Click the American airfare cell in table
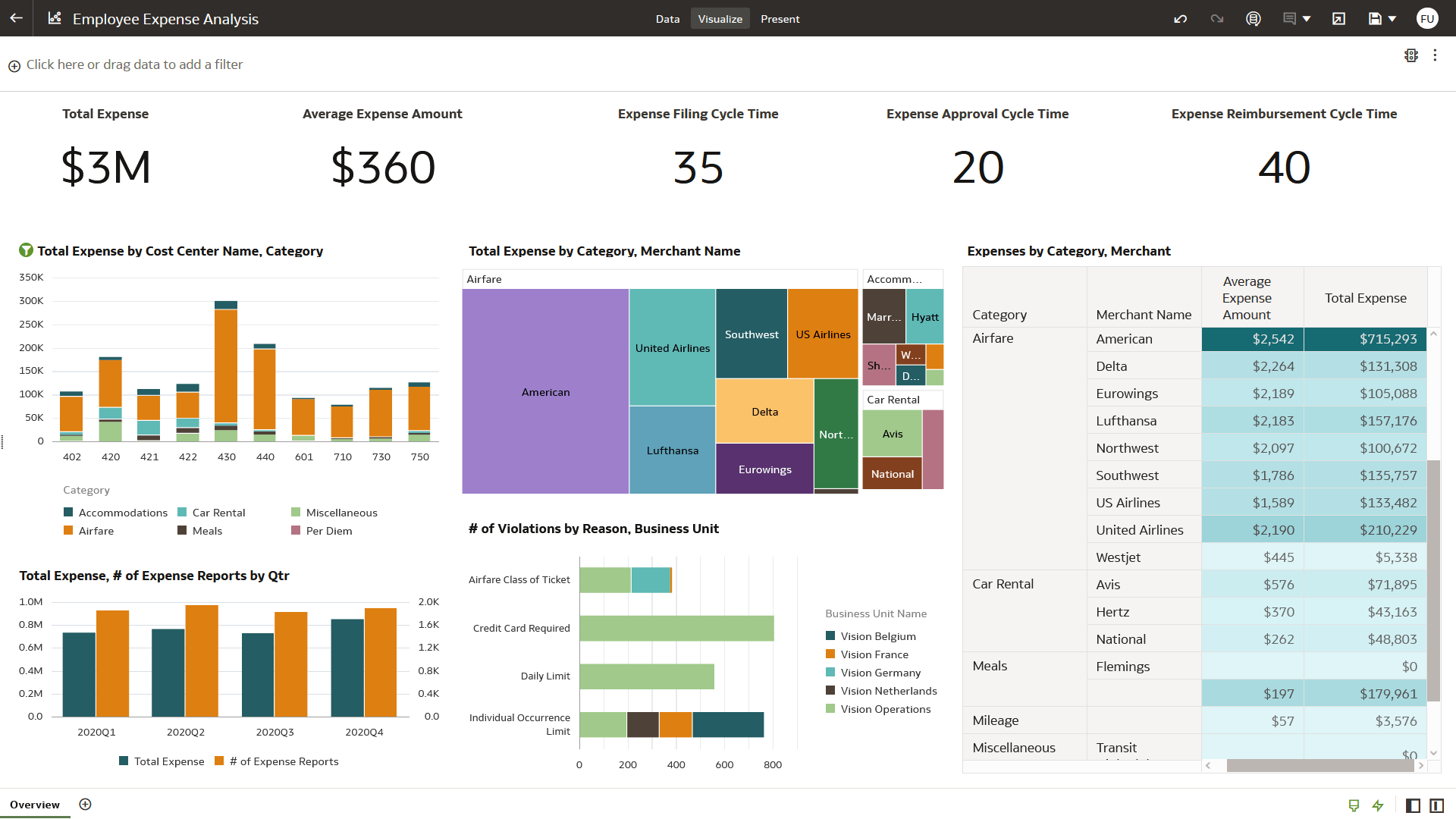This screenshot has height=819, width=1456. click(x=1145, y=339)
